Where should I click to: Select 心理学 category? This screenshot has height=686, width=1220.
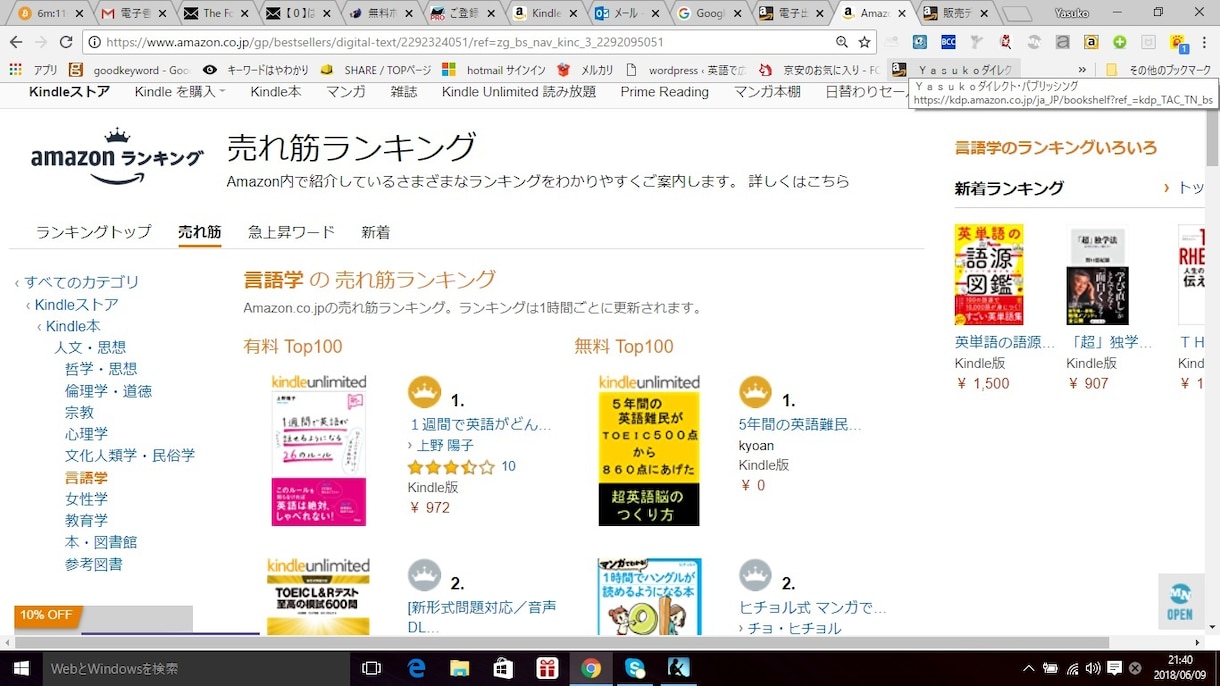coord(86,434)
